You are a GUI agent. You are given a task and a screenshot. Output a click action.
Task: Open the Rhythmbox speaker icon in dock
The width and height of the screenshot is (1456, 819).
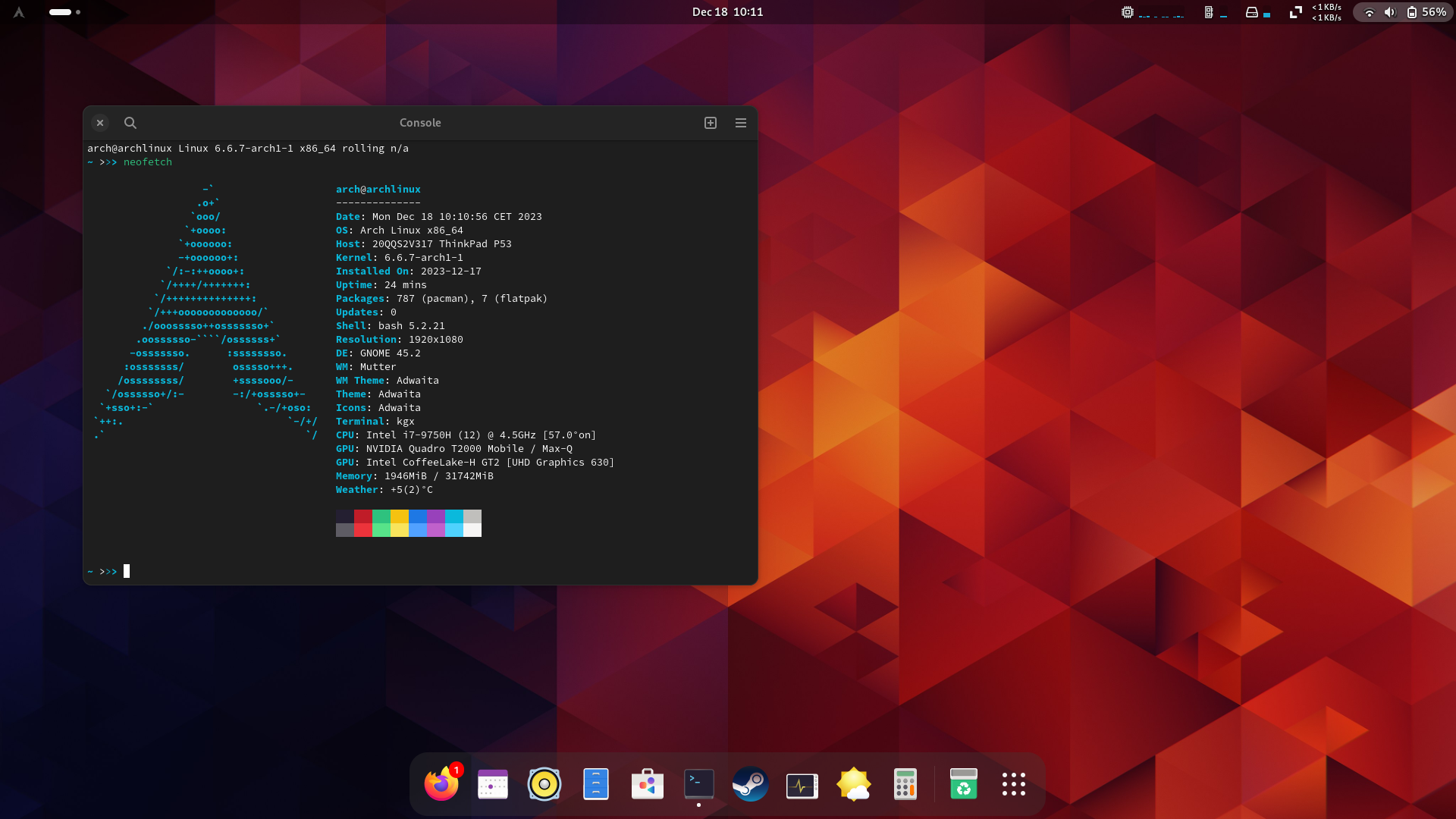pos(544,784)
